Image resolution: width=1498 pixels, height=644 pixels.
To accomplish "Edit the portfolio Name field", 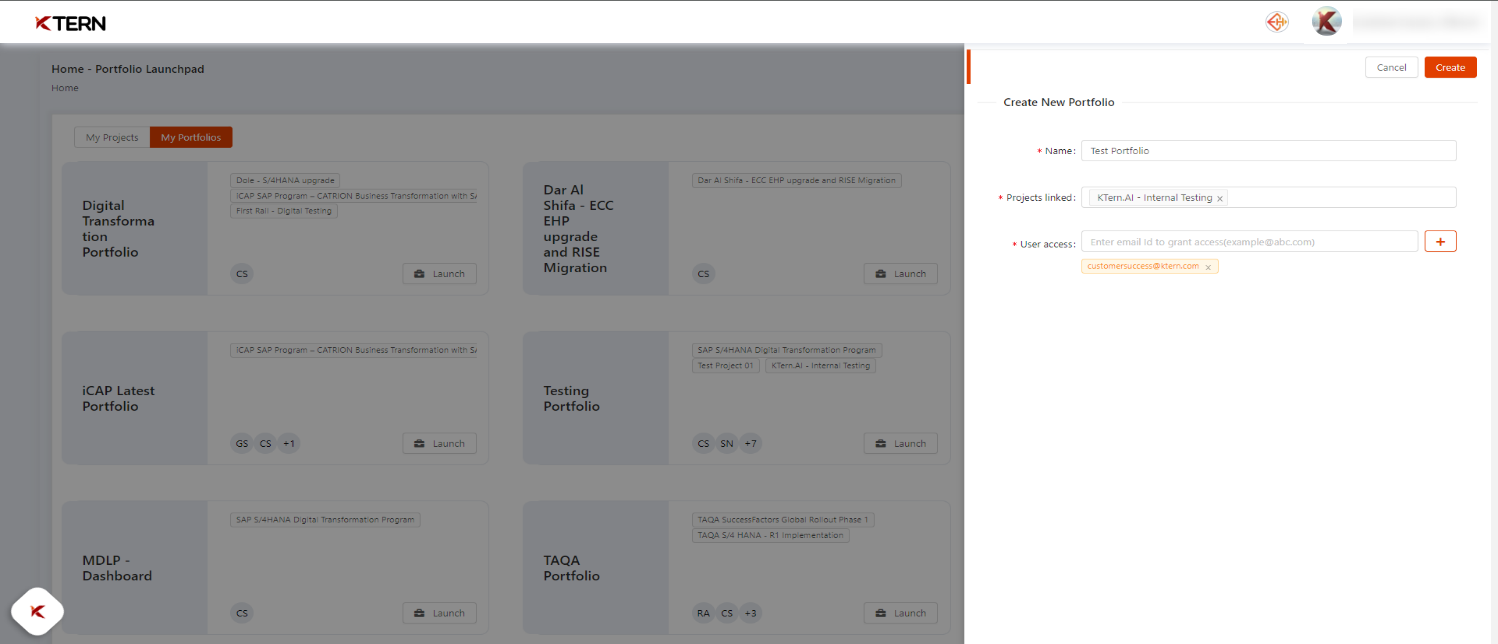I will pyautogui.click(x=1268, y=150).
